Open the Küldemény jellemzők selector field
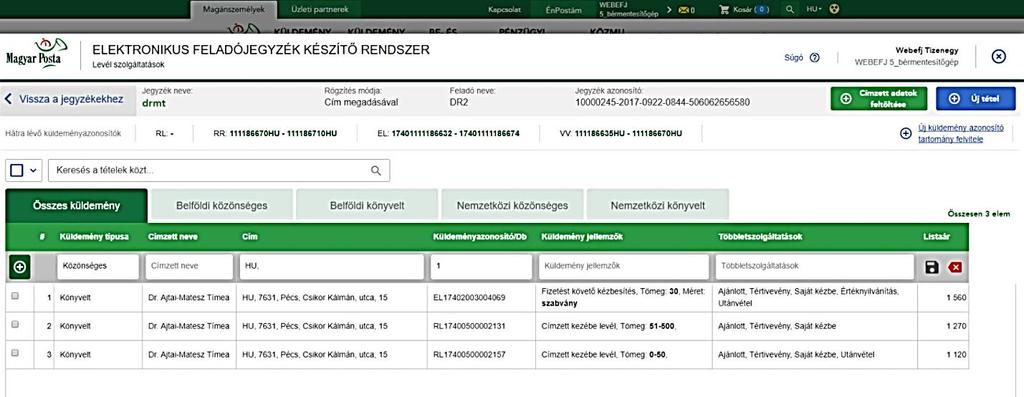The height and width of the screenshot is (397, 1024). (x=624, y=266)
